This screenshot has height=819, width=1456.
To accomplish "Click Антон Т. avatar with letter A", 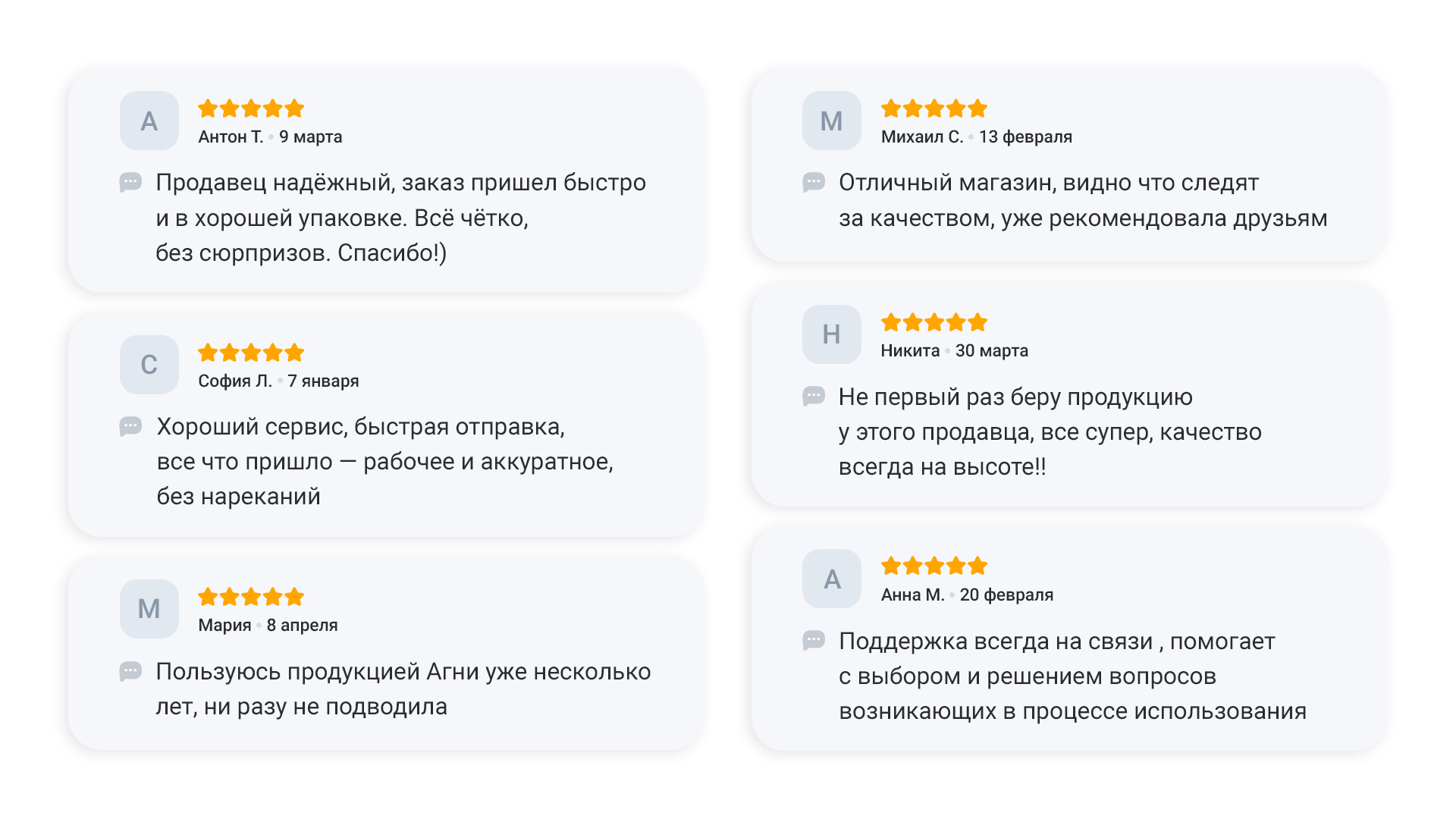I will (149, 121).
